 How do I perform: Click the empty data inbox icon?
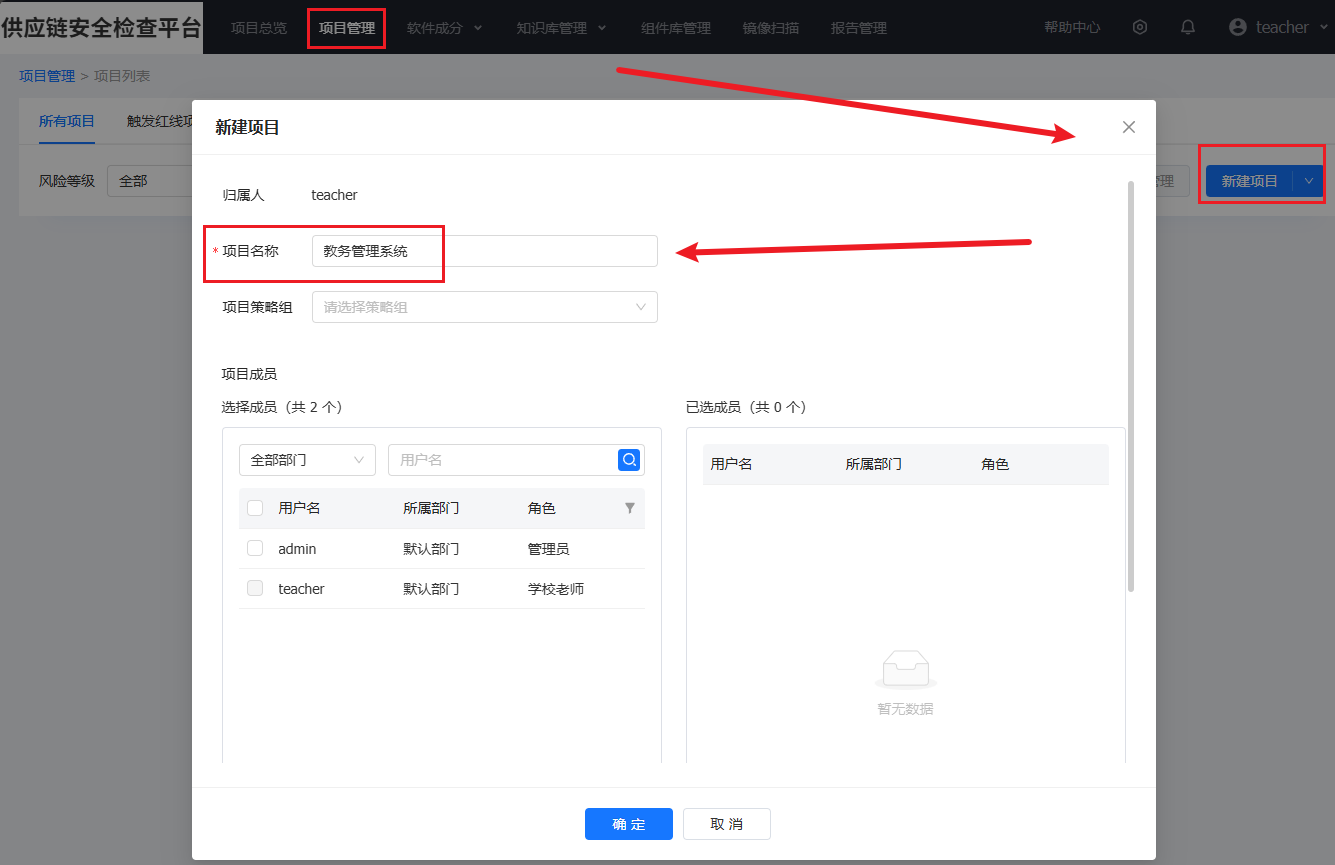[905, 669]
